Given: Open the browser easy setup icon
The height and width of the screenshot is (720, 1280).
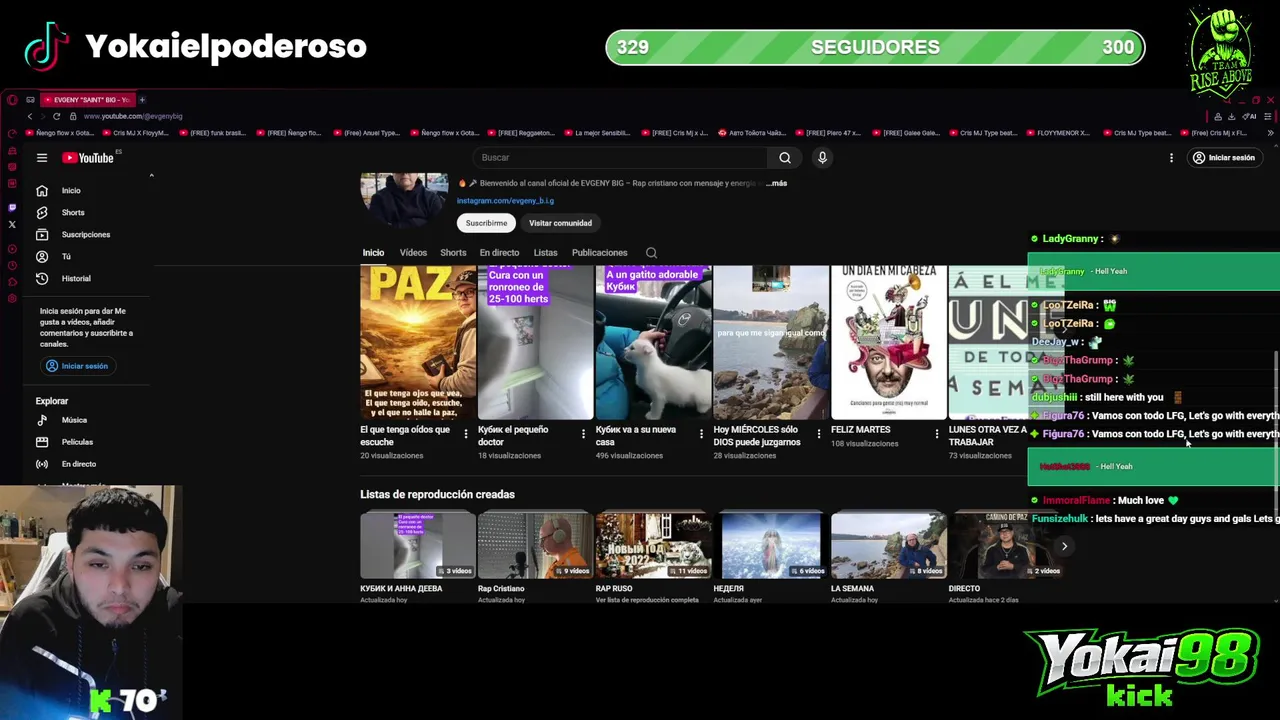Looking at the screenshot, I should (x=1267, y=116).
